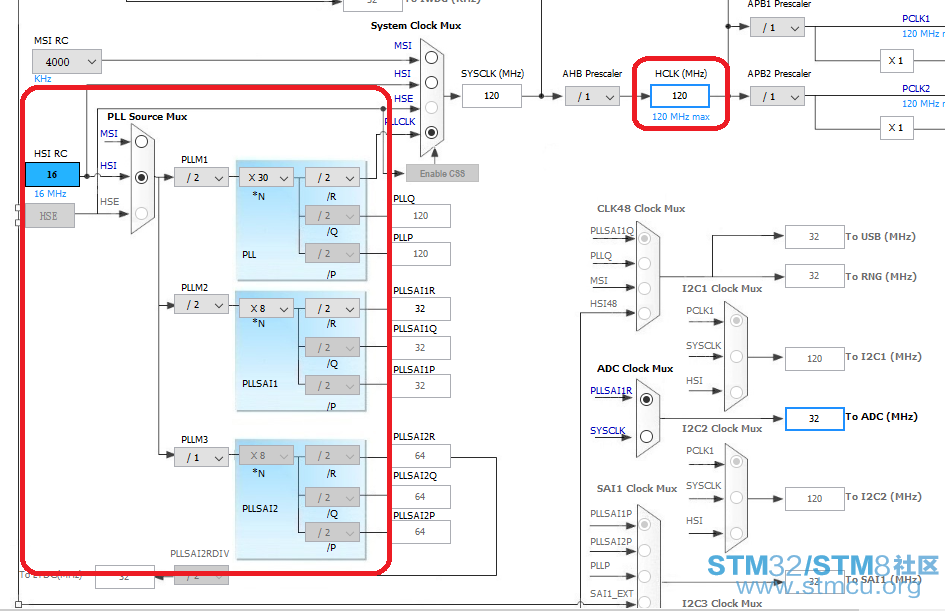Open APB1 Prescaler dropdown

coord(777,28)
